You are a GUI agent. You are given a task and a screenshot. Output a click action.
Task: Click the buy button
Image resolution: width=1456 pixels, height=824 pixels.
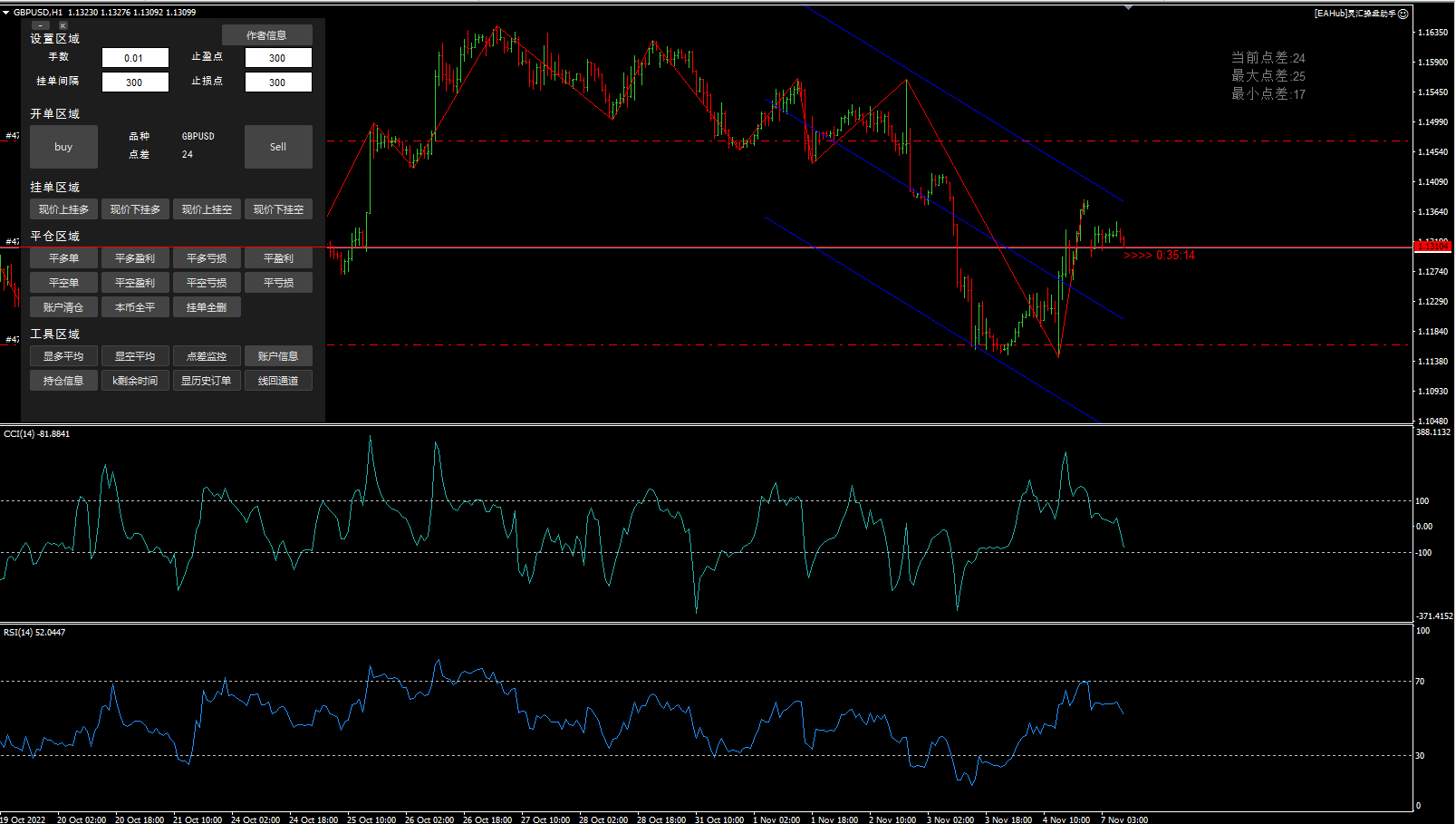click(63, 147)
